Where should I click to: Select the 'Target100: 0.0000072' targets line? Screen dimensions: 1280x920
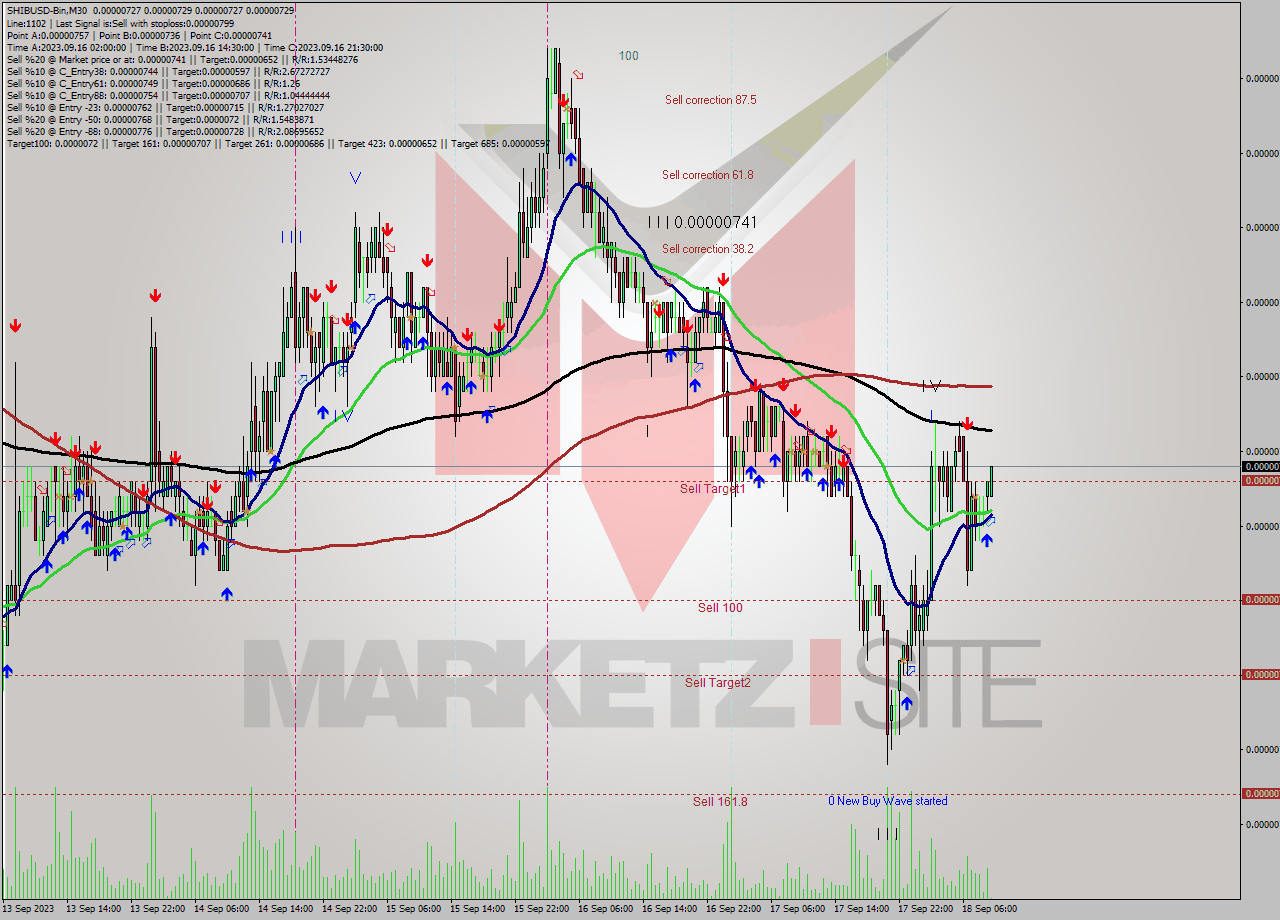[277, 144]
